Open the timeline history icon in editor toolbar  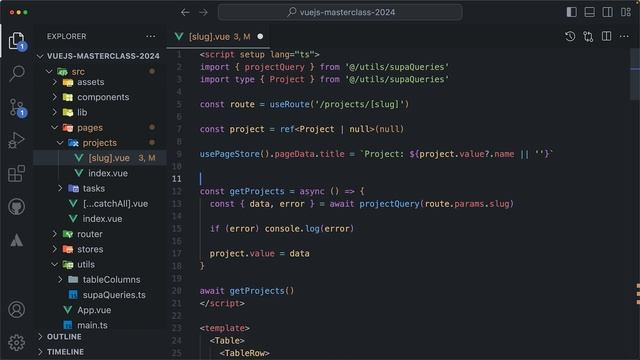tap(570, 36)
